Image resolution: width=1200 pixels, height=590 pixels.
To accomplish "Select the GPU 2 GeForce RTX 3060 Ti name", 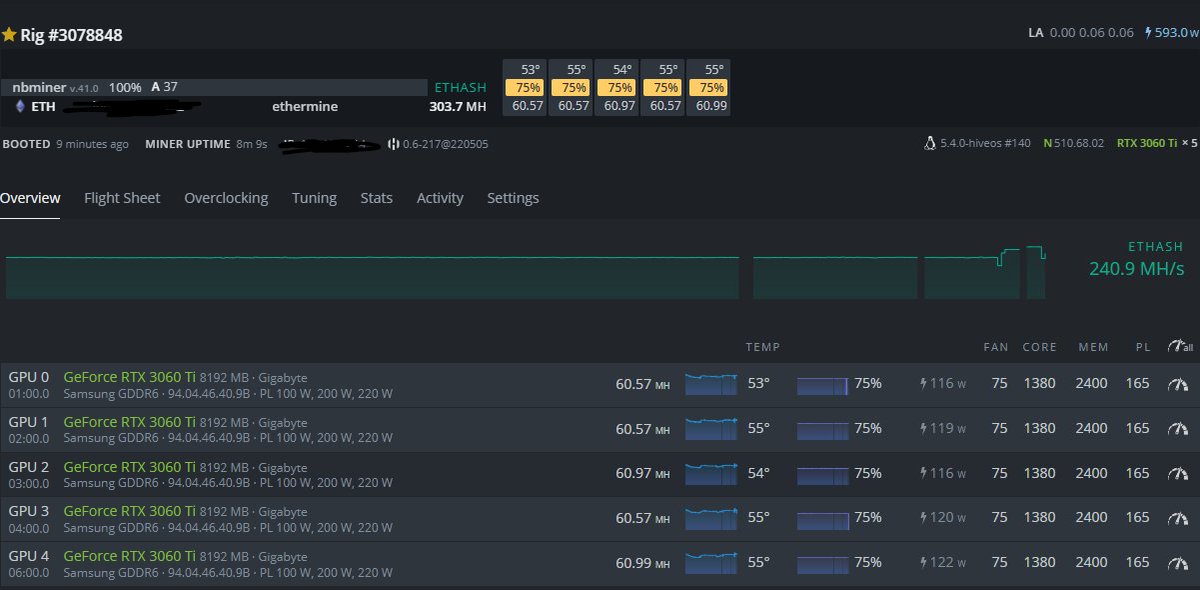I will point(130,467).
